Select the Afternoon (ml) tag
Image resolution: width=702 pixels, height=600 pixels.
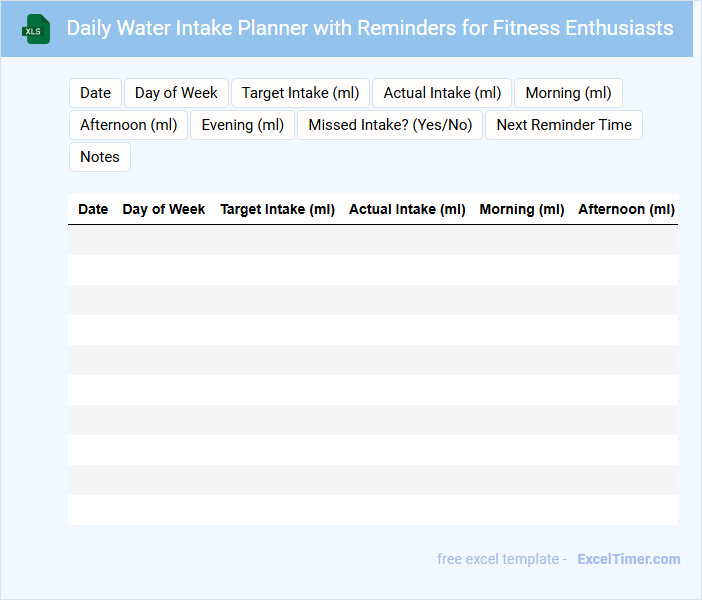pos(128,125)
